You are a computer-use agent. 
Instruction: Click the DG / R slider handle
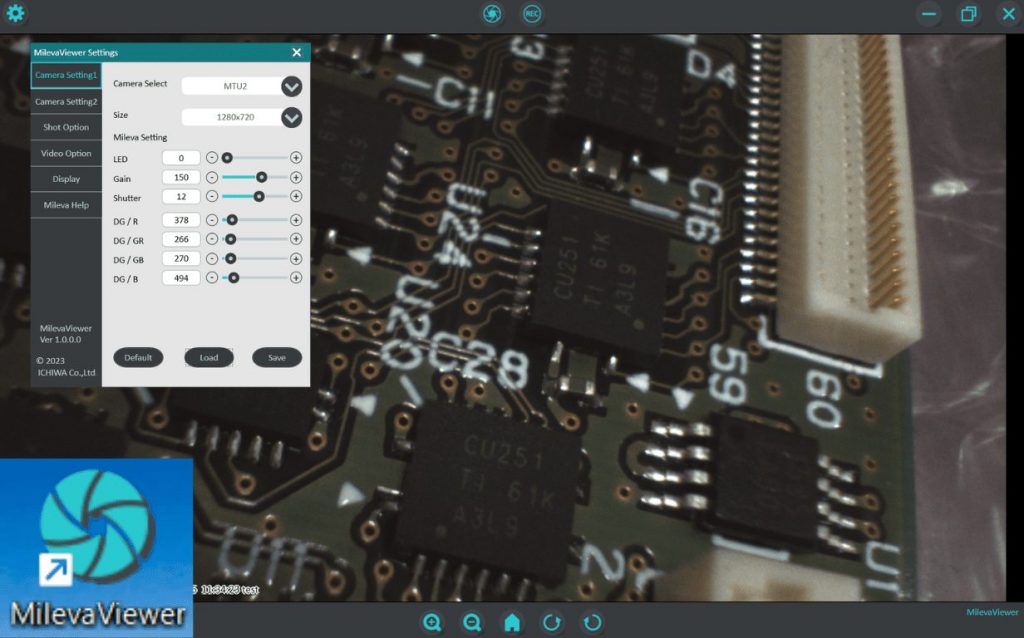(x=232, y=220)
